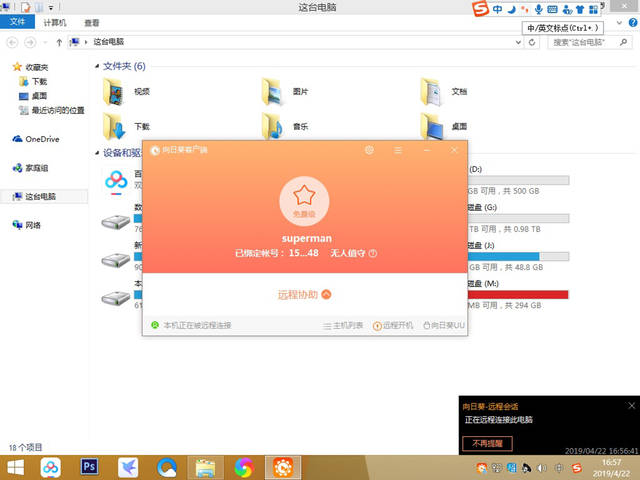
Task: Open the Windows Start button
Action: click(x=16, y=468)
